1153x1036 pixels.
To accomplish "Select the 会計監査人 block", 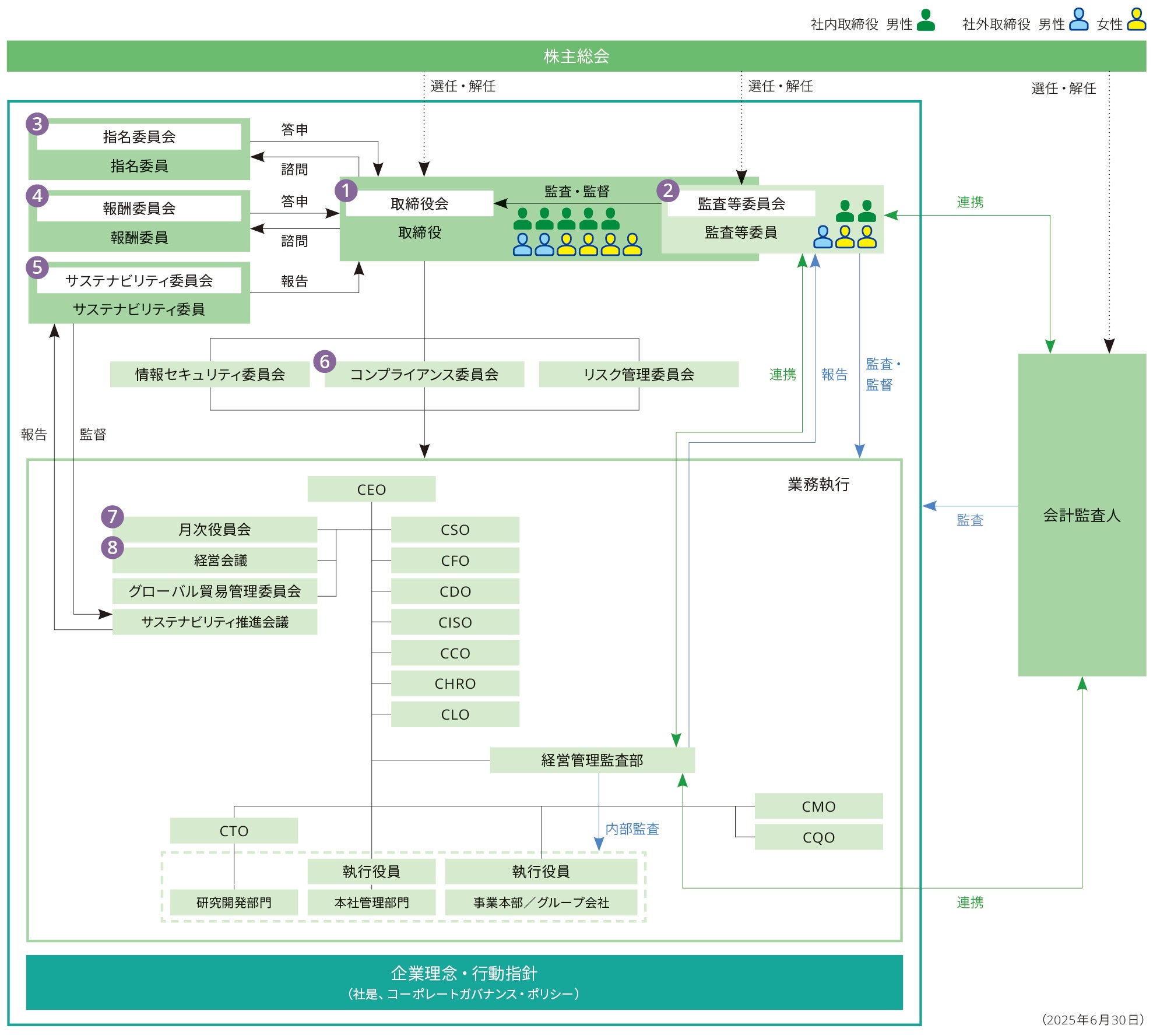I will pos(1081,515).
